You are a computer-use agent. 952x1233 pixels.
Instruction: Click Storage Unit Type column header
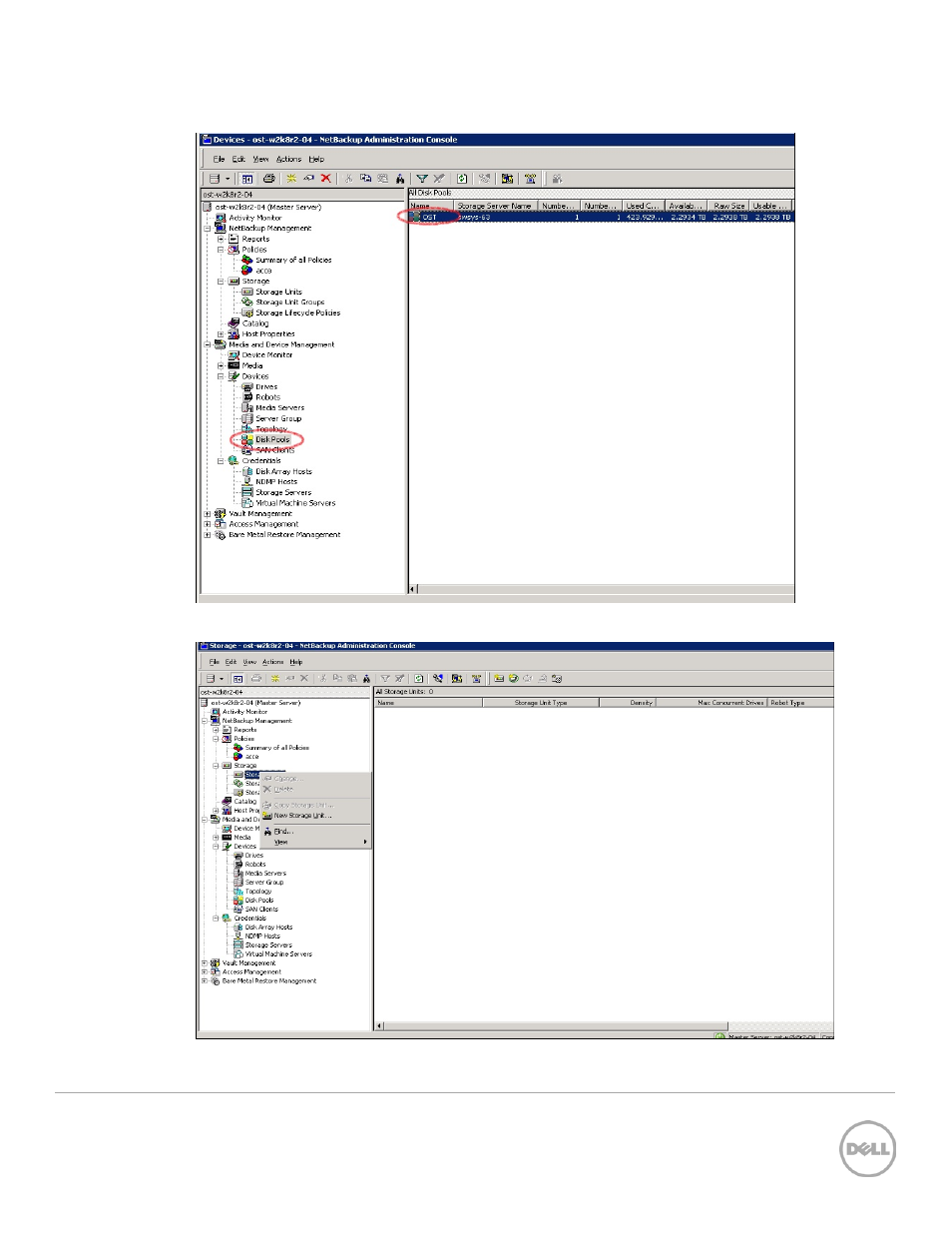[x=541, y=703]
